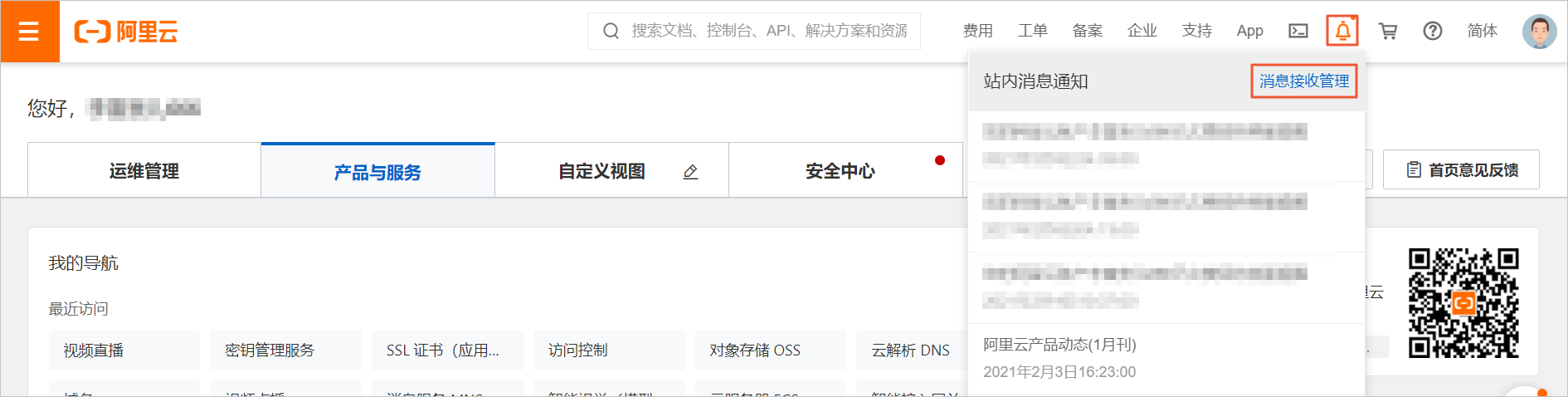Viewport: 1568px width, 397px height.
Task: Open the App menu item
Action: point(1249,31)
